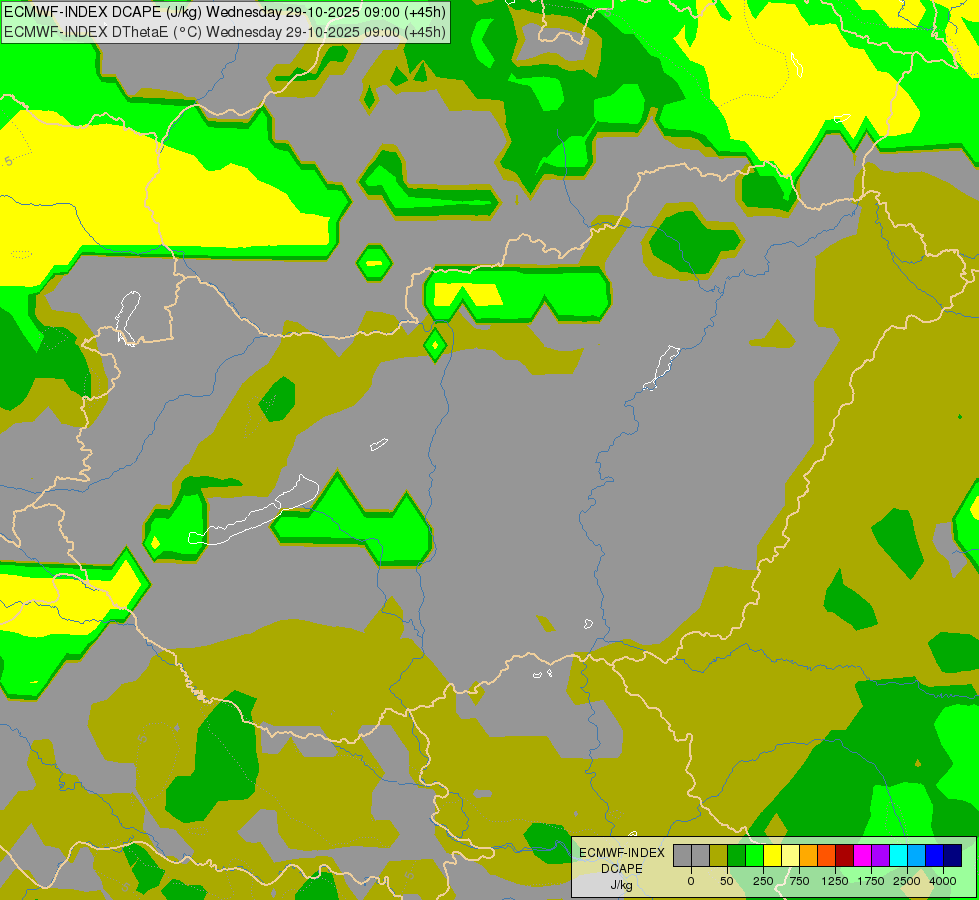The width and height of the screenshot is (979, 900).
Task: Click the legend label '250'
Action: [x=763, y=881]
